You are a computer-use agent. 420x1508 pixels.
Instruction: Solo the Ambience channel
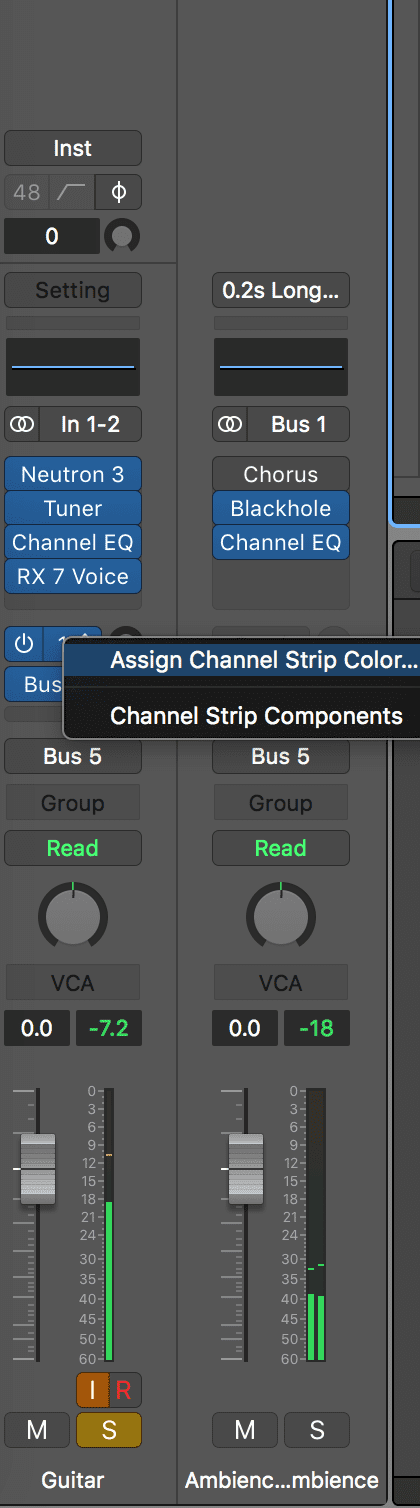317,1430
